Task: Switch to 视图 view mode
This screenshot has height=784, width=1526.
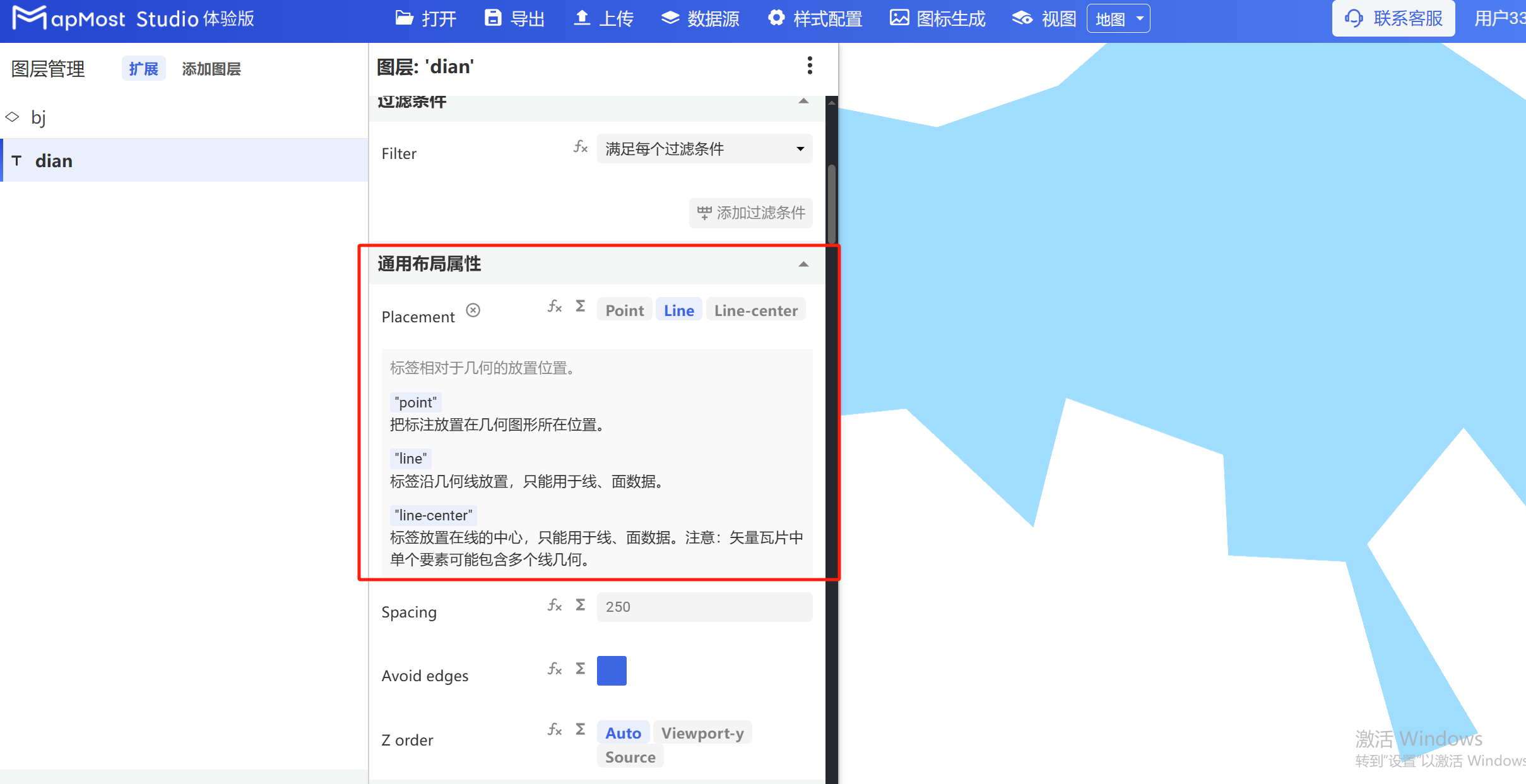Action: [x=1042, y=18]
